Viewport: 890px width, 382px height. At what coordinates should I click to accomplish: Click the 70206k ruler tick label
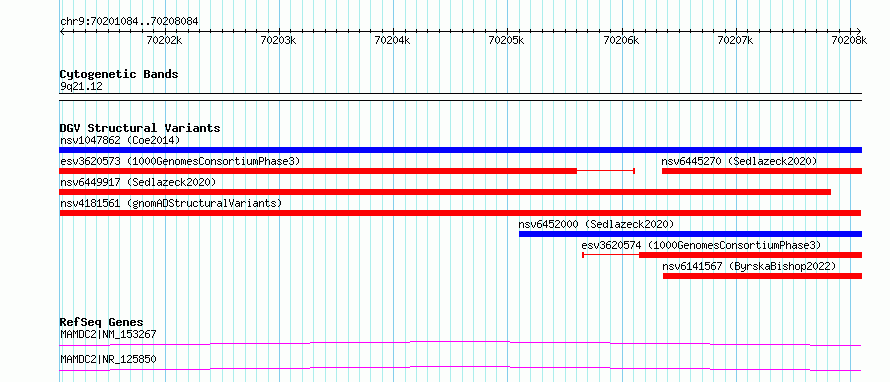point(622,40)
